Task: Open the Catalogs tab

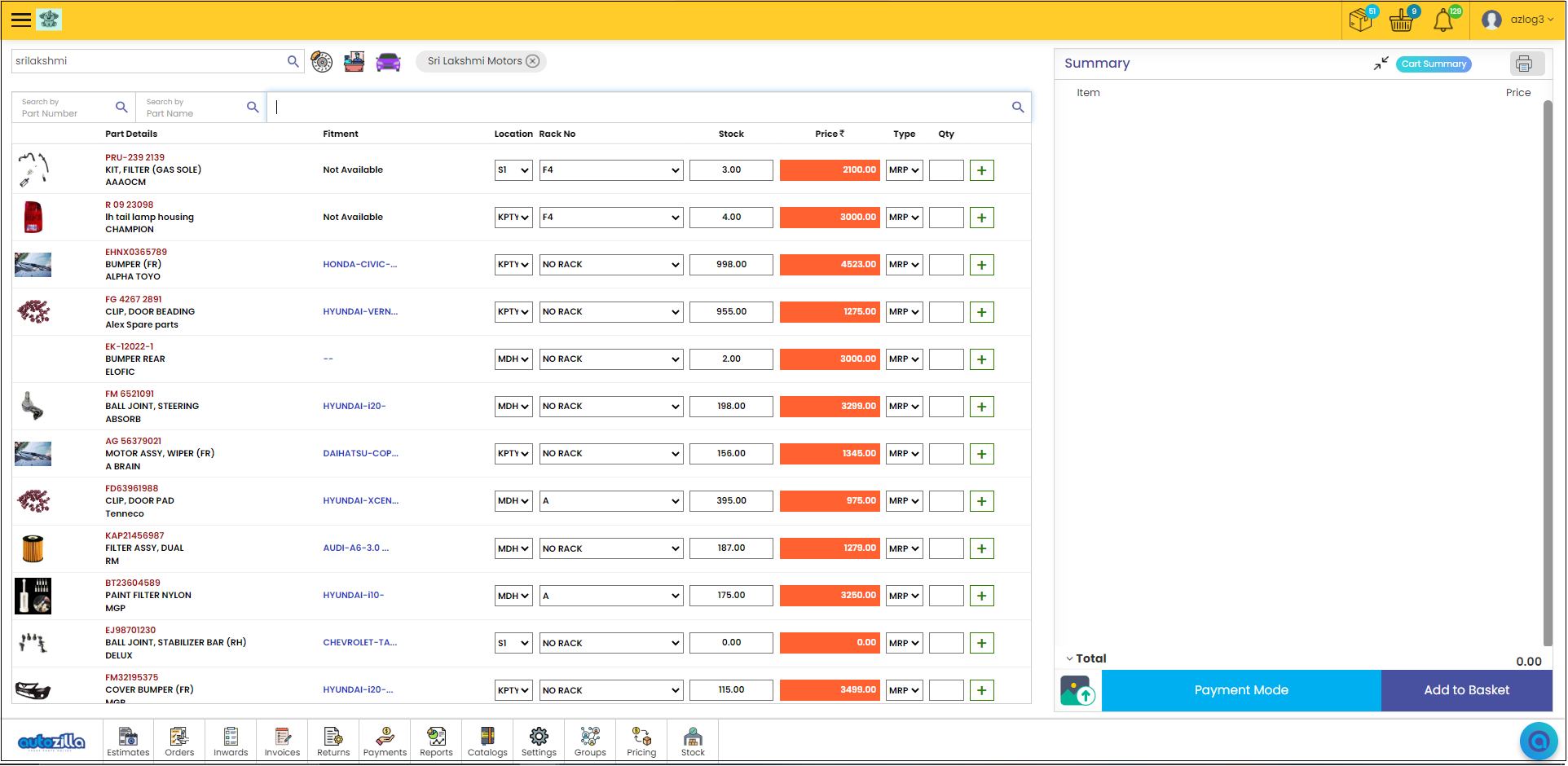Action: pyautogui.click(x=487, y=742)
